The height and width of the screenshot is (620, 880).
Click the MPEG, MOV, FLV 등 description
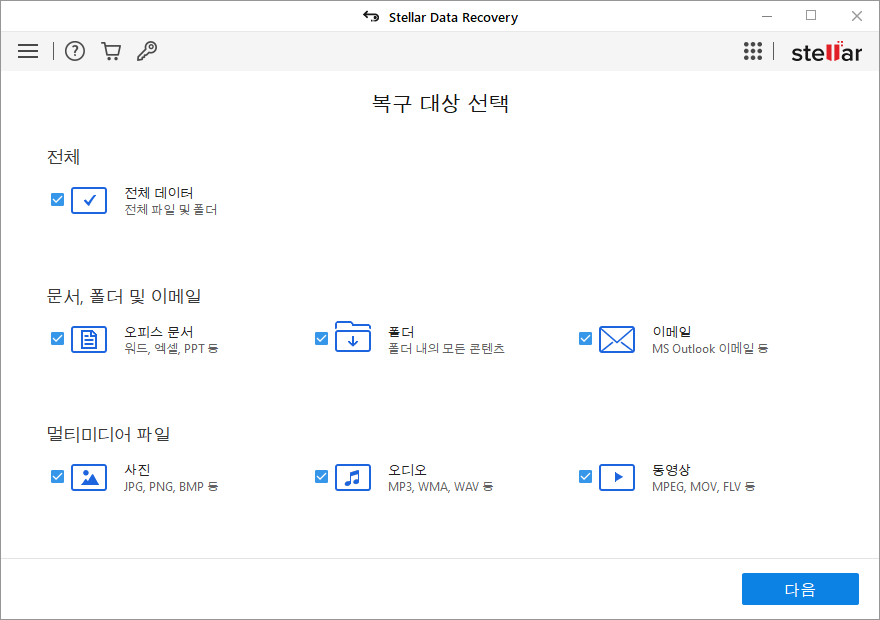(703, 486)
